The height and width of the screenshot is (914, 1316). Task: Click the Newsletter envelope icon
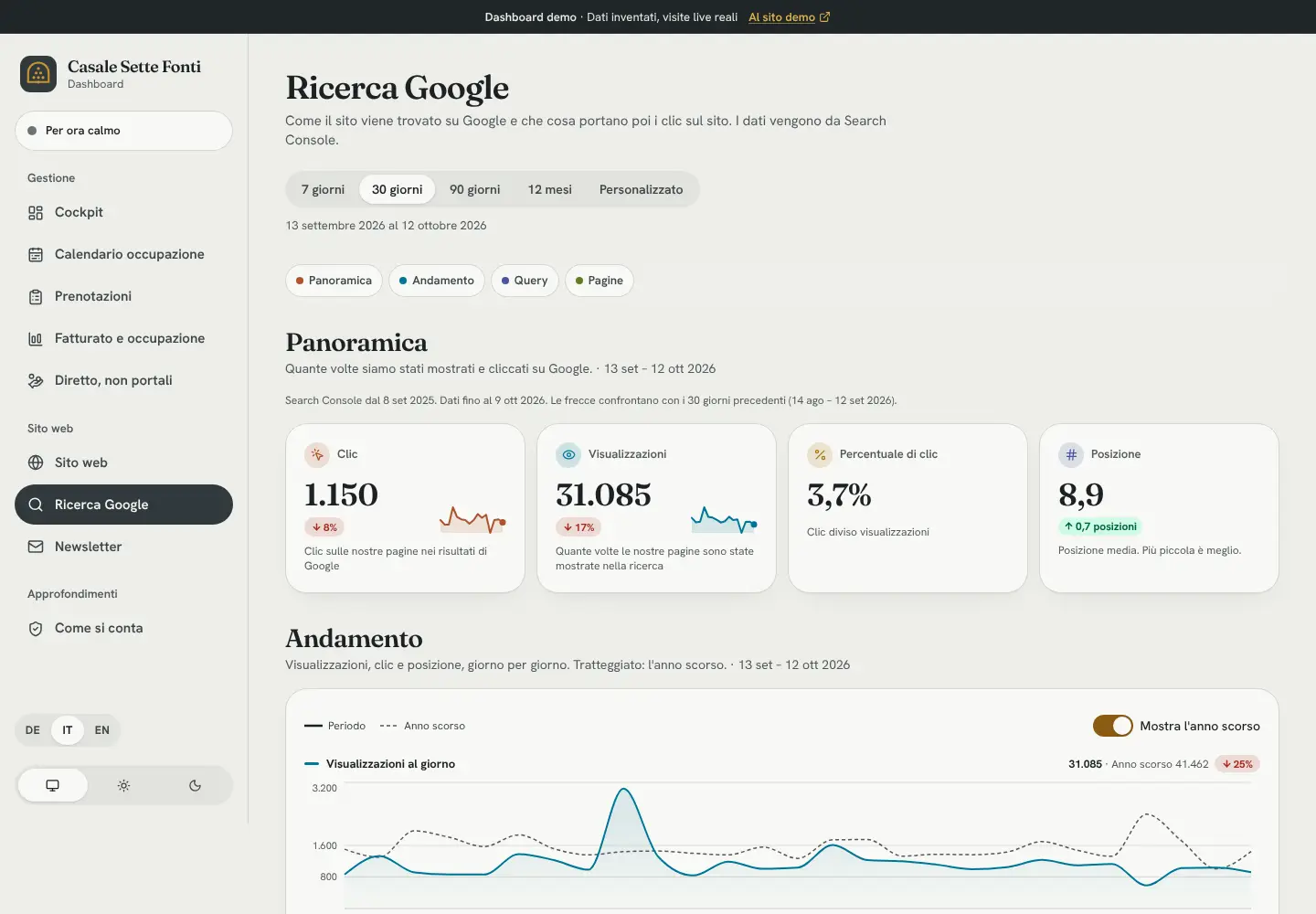(36, 547)
